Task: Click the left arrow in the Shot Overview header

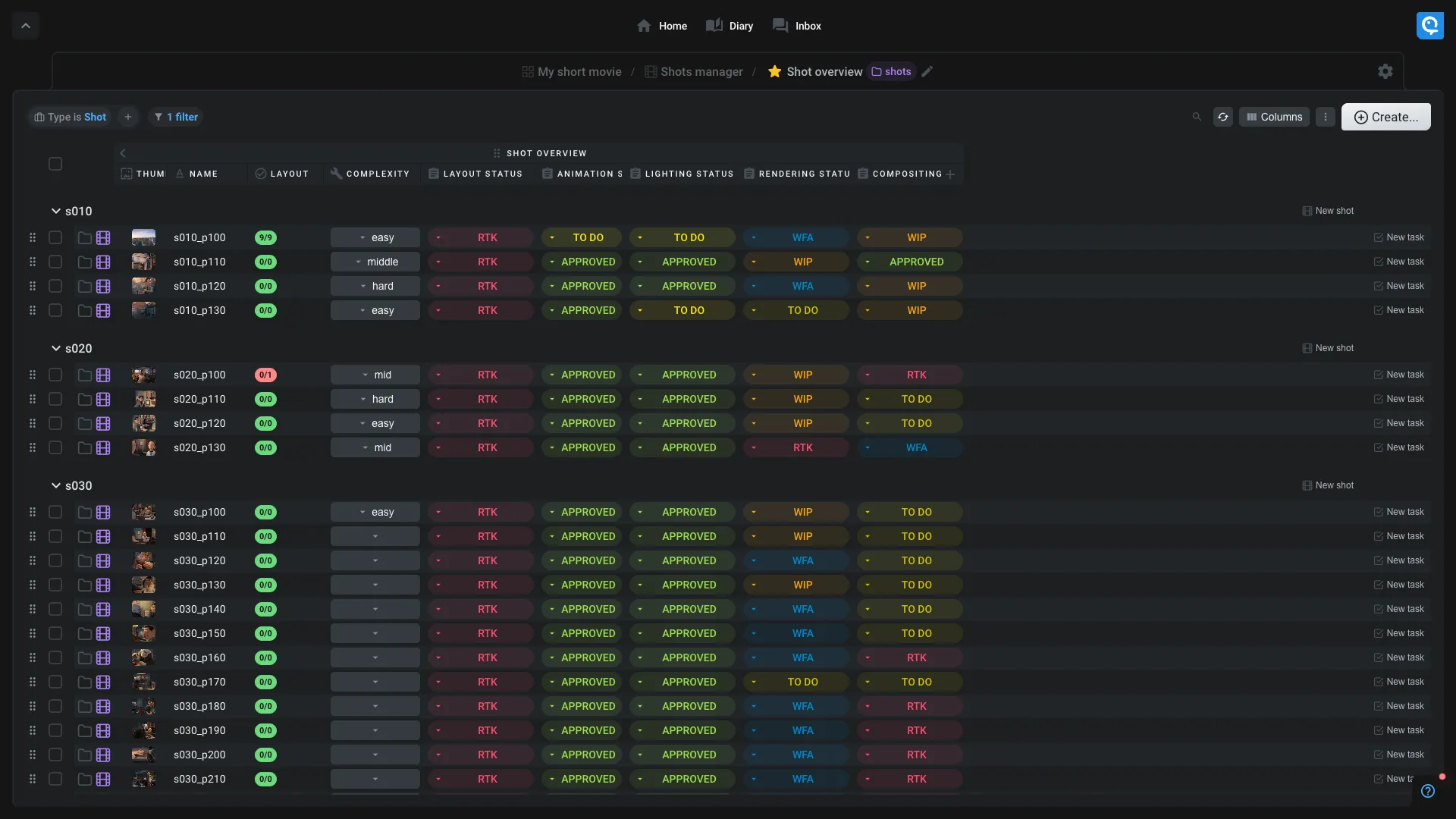Action: coord(123,153)
